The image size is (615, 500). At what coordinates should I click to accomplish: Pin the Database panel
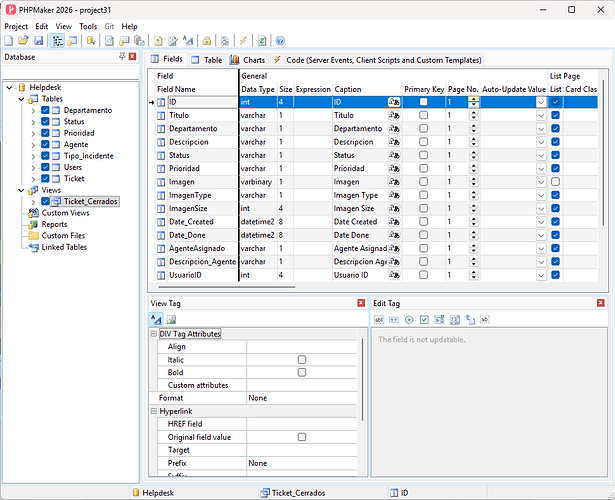pyautogui.click(x=122, y=56)
